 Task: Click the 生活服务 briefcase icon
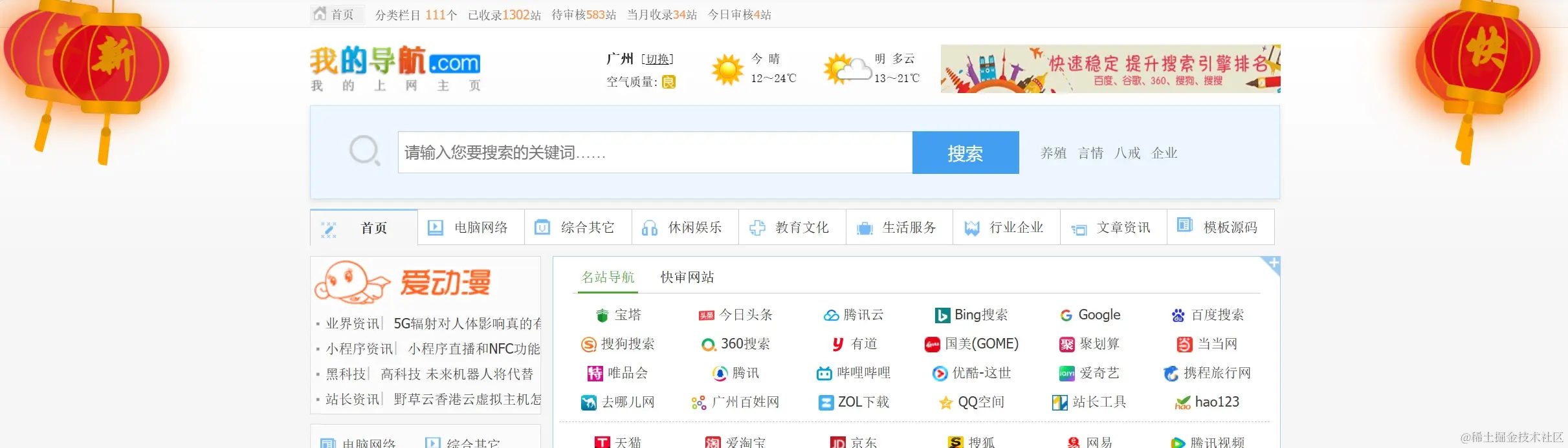tap(865, 228)
